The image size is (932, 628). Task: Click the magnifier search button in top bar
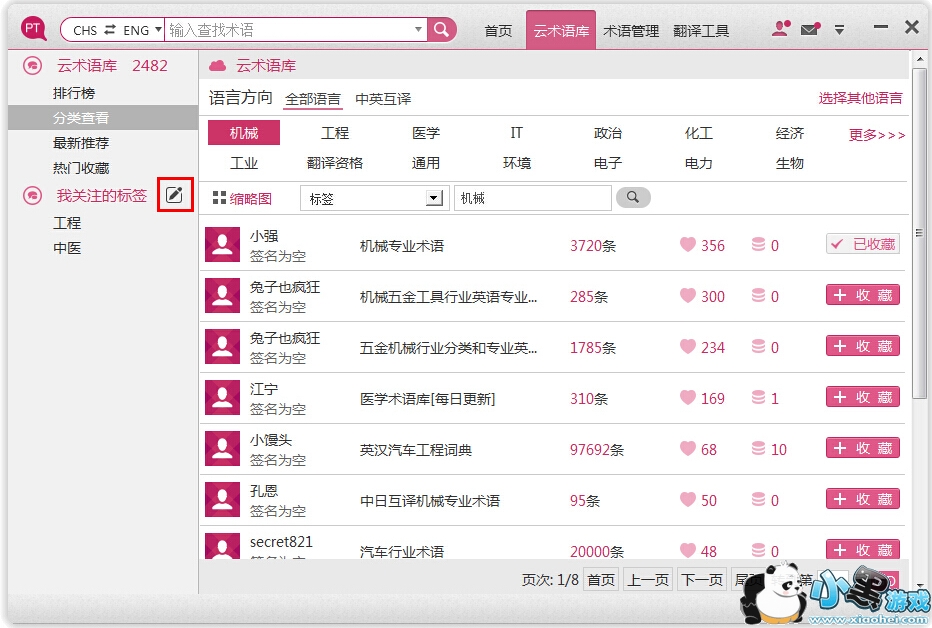[442, 30]
